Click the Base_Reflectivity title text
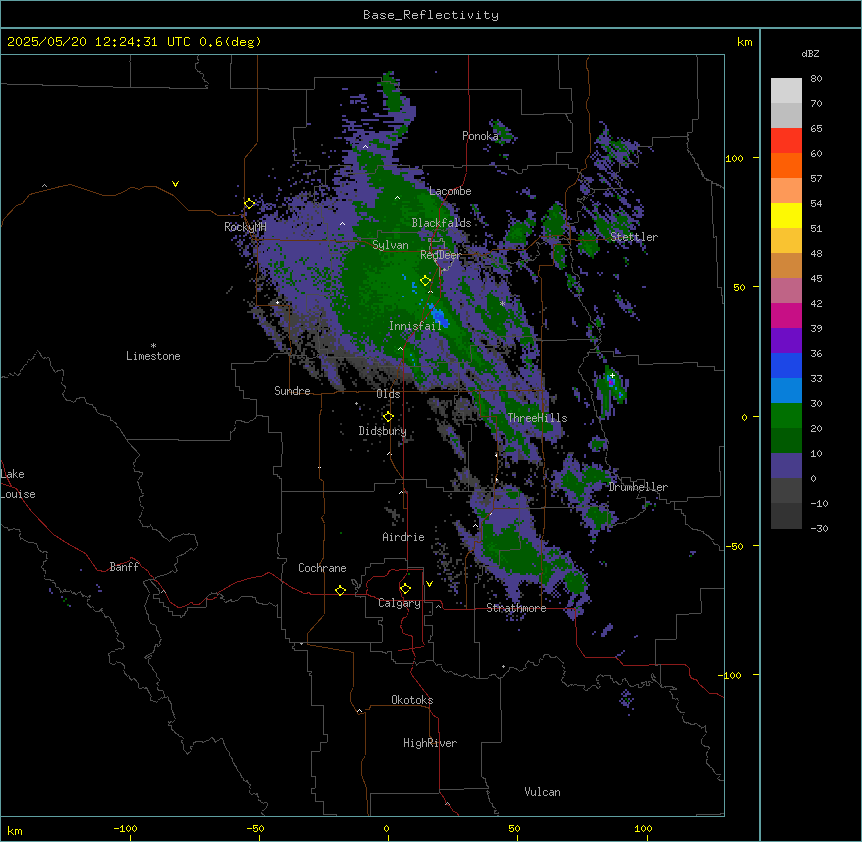The height and width of the screenshot is (842, 862). point(431,15)
